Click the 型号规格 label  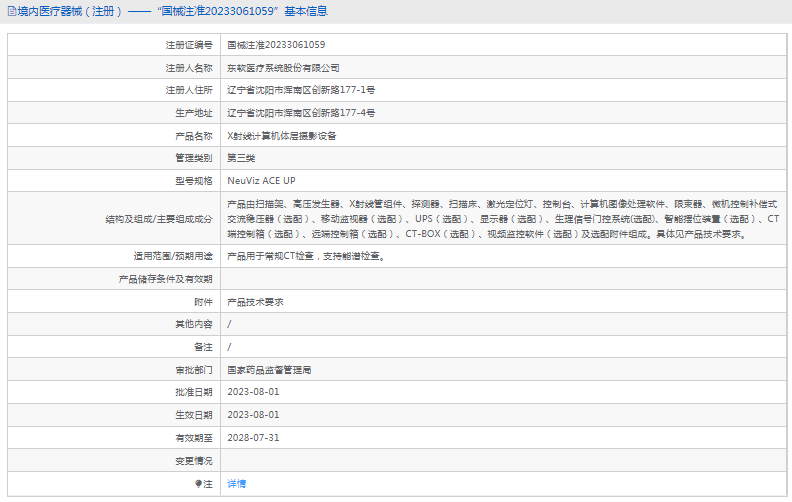pyautogui.click(x=194, y=181)
